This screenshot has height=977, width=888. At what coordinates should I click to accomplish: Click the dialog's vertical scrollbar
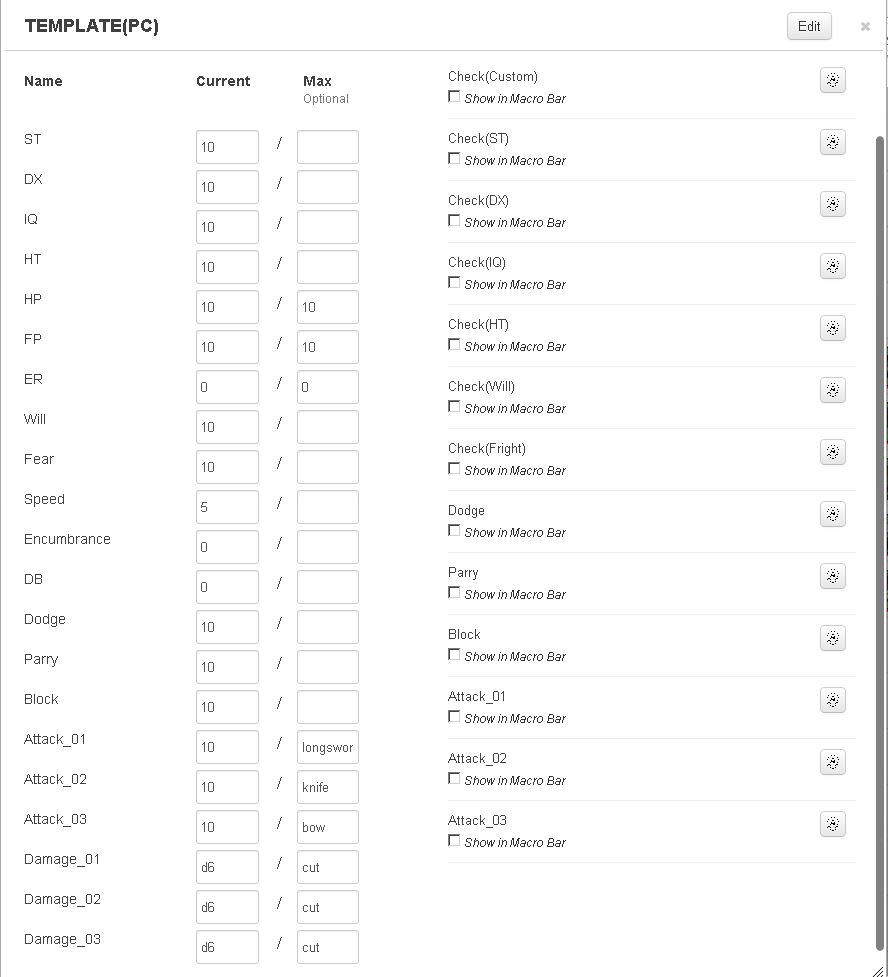point(880,500)
